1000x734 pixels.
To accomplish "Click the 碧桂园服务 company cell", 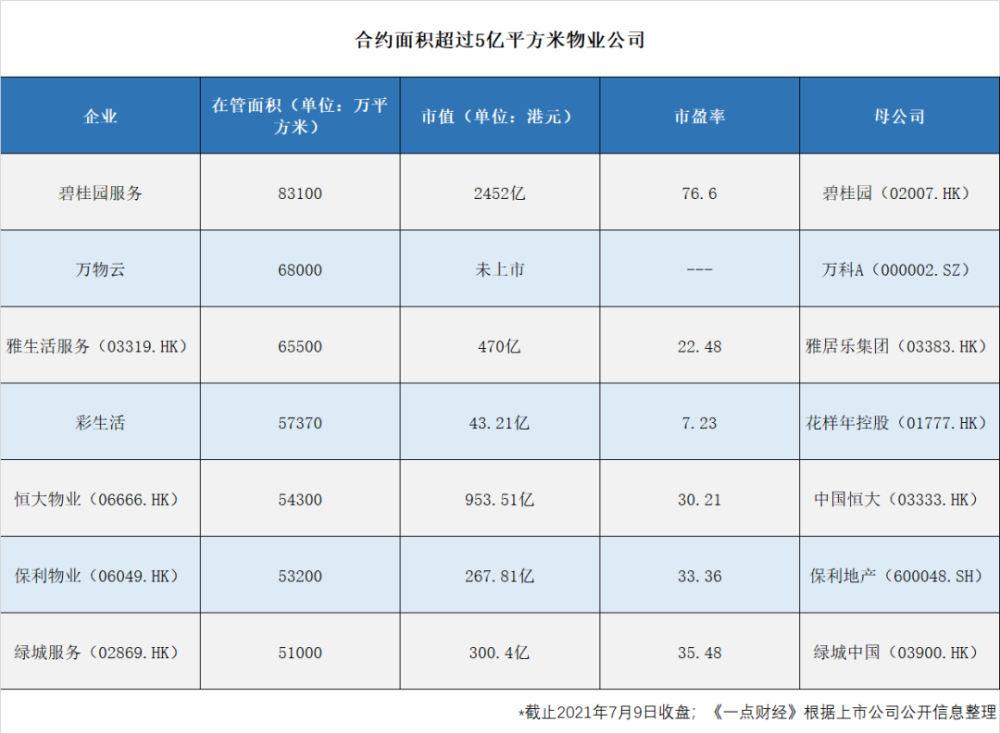I will [100, 193].
